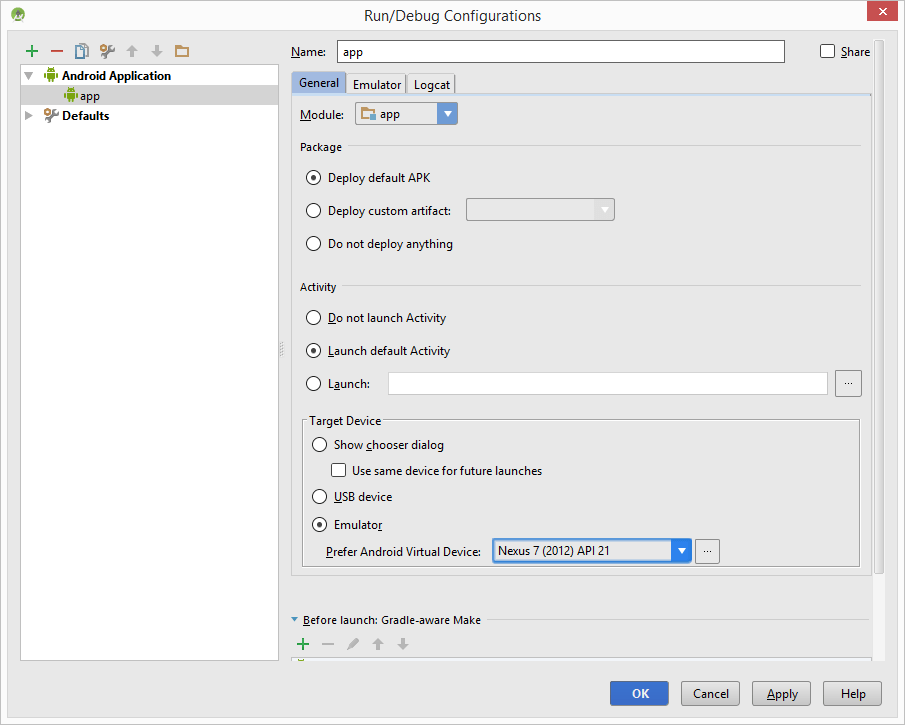Expand the Defaults tree node
The height and width of the screenshot is (725, 905).
pos(29,116)
